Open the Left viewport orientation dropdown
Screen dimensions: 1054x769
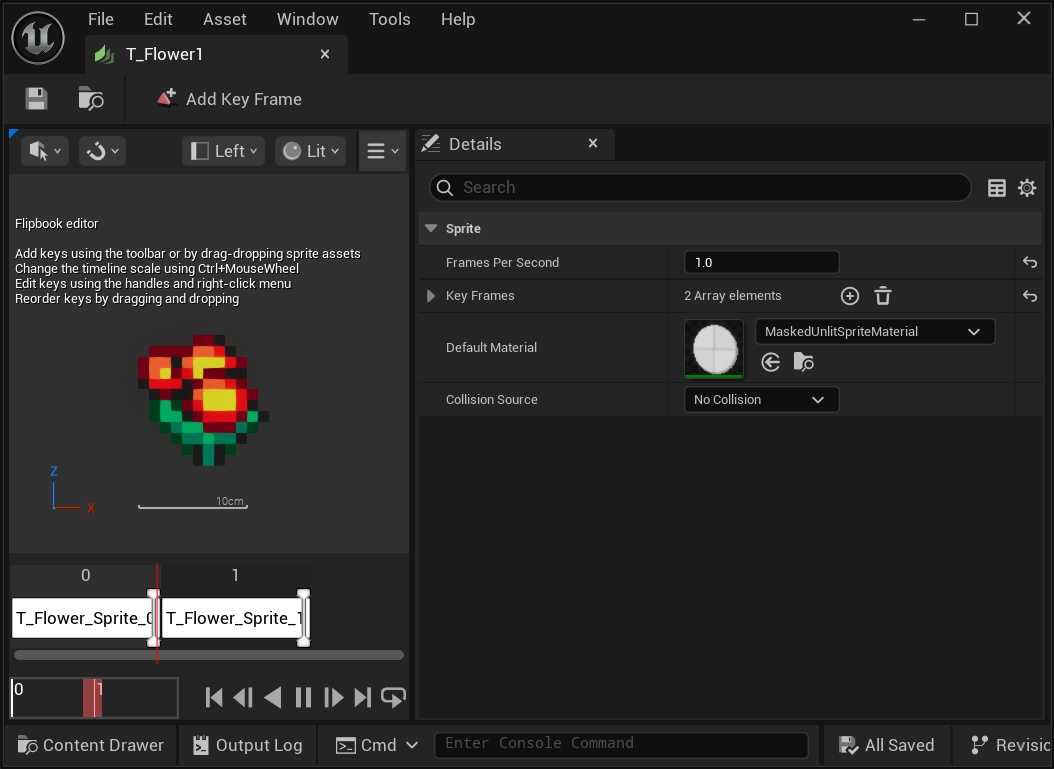[223, 151]
